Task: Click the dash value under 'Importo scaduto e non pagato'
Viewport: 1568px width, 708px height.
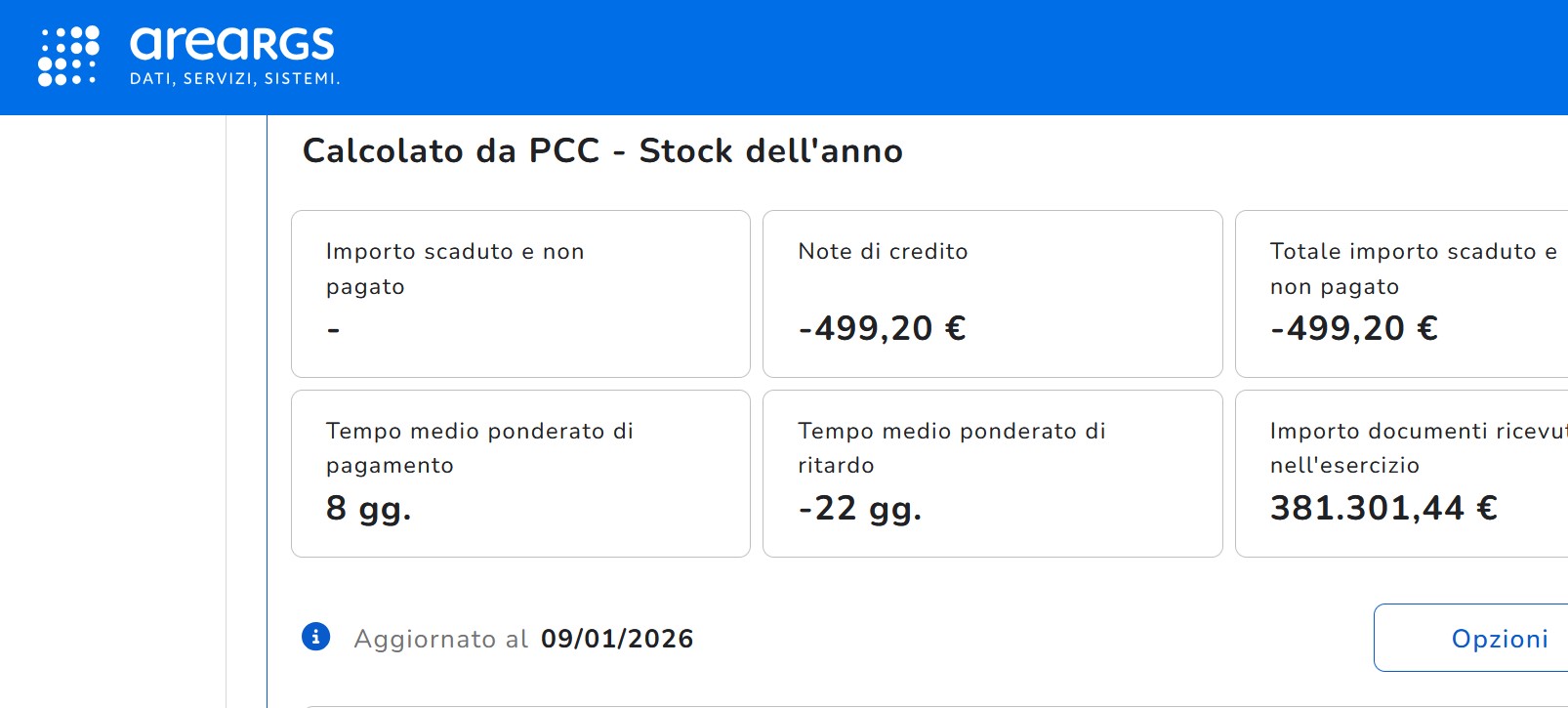Action: click(x=334, y=329)
